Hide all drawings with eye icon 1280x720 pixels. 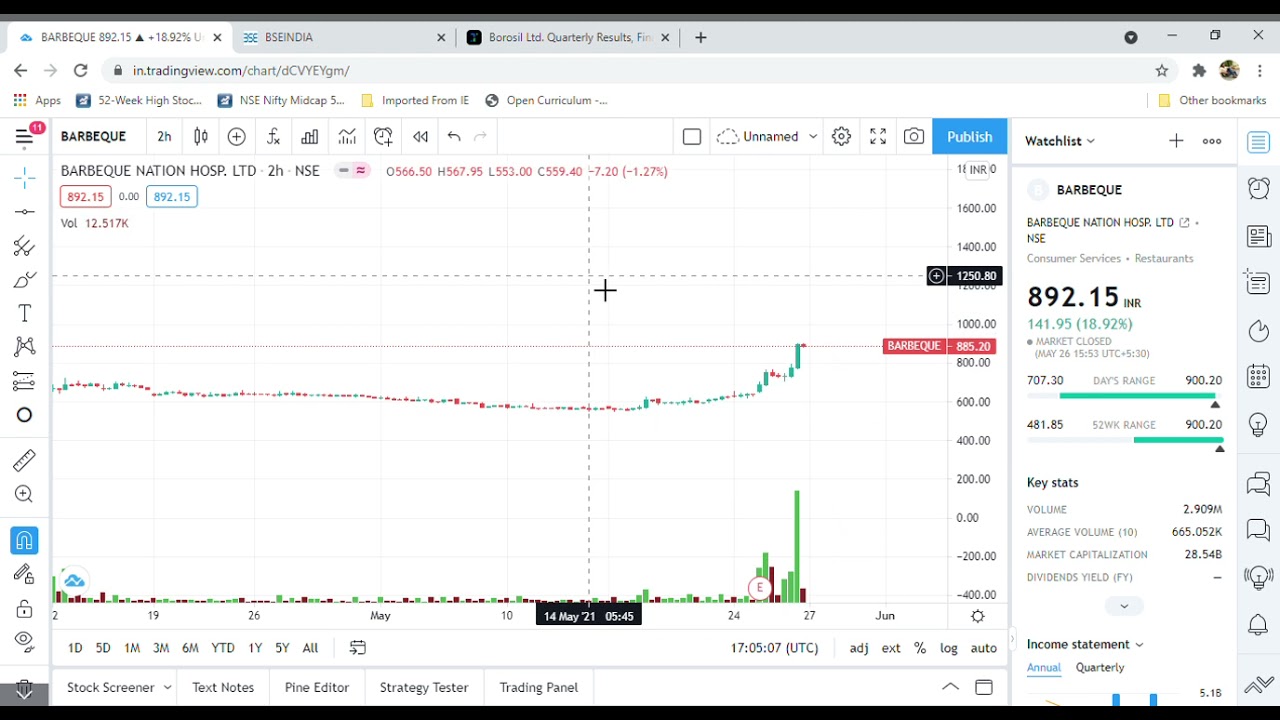(25, 640)
